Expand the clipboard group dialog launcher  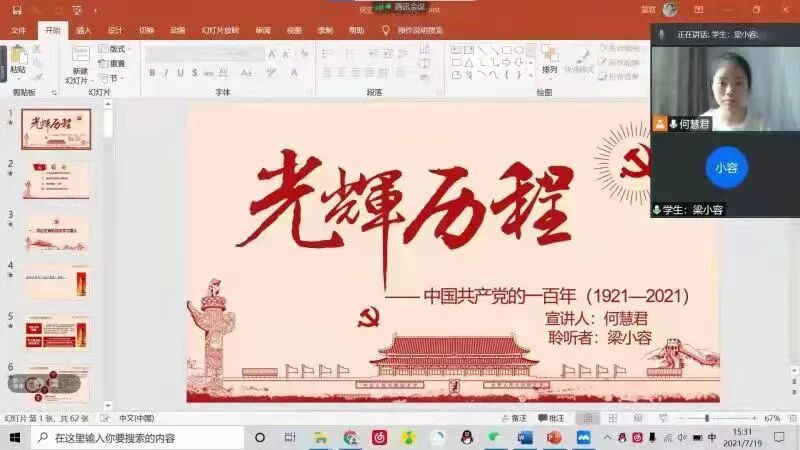[54, 92]
